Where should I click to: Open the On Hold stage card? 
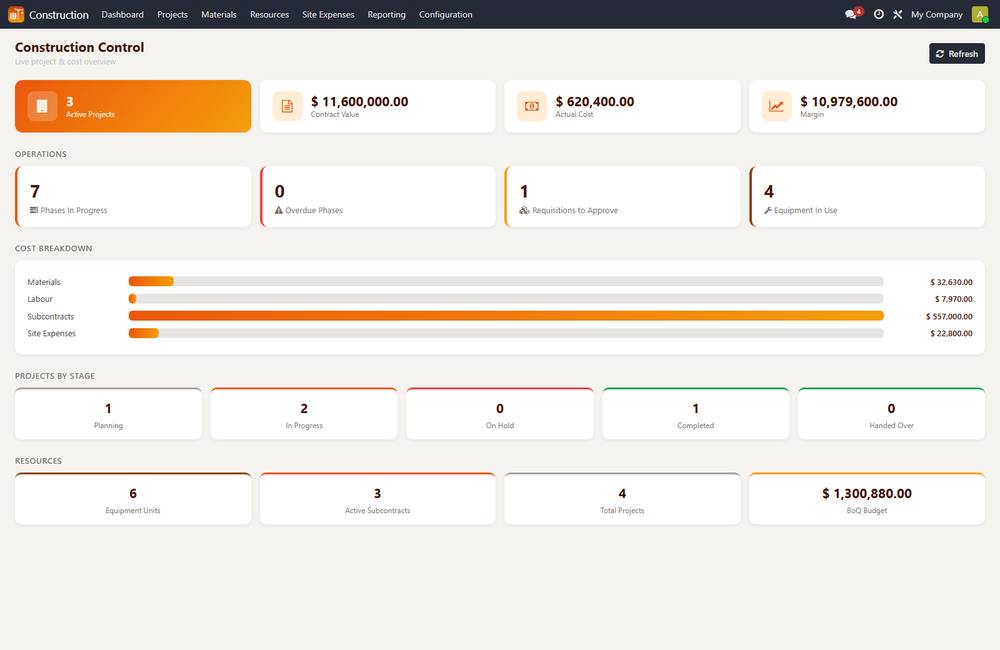tap(500, 413)
